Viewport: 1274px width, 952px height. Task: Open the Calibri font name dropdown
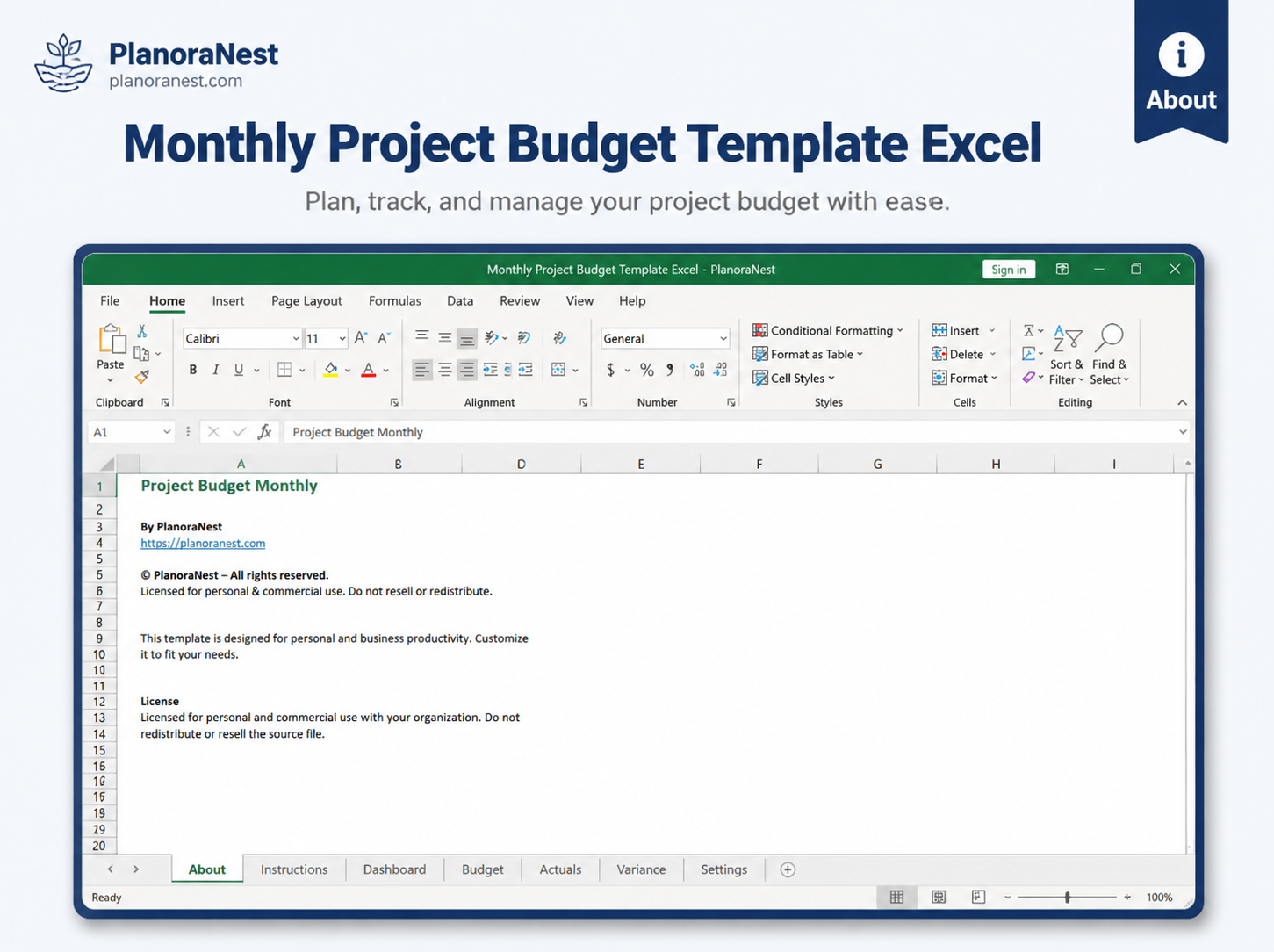296,339
